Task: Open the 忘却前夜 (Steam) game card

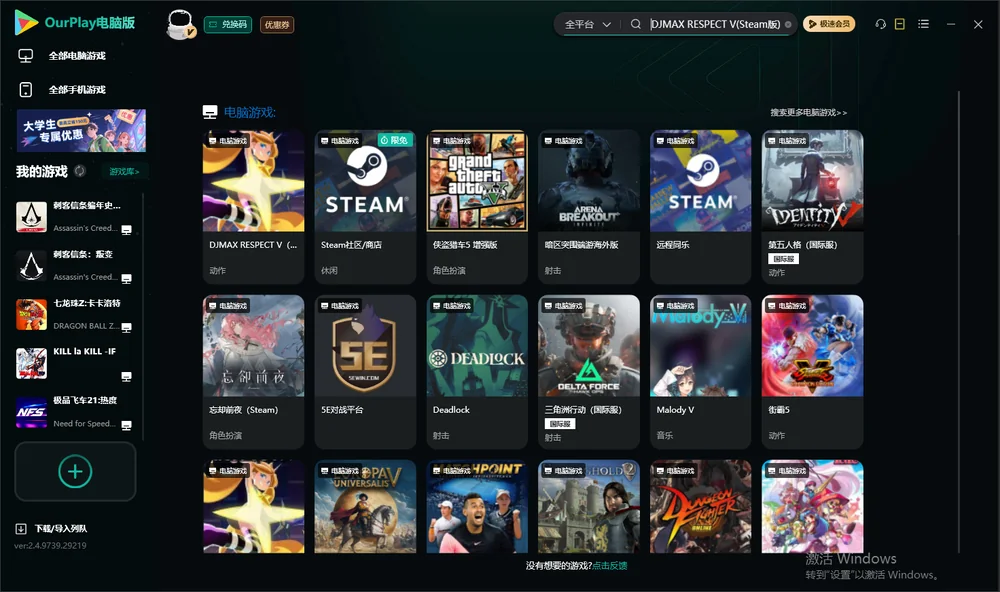Action: (x=254, y=372)
